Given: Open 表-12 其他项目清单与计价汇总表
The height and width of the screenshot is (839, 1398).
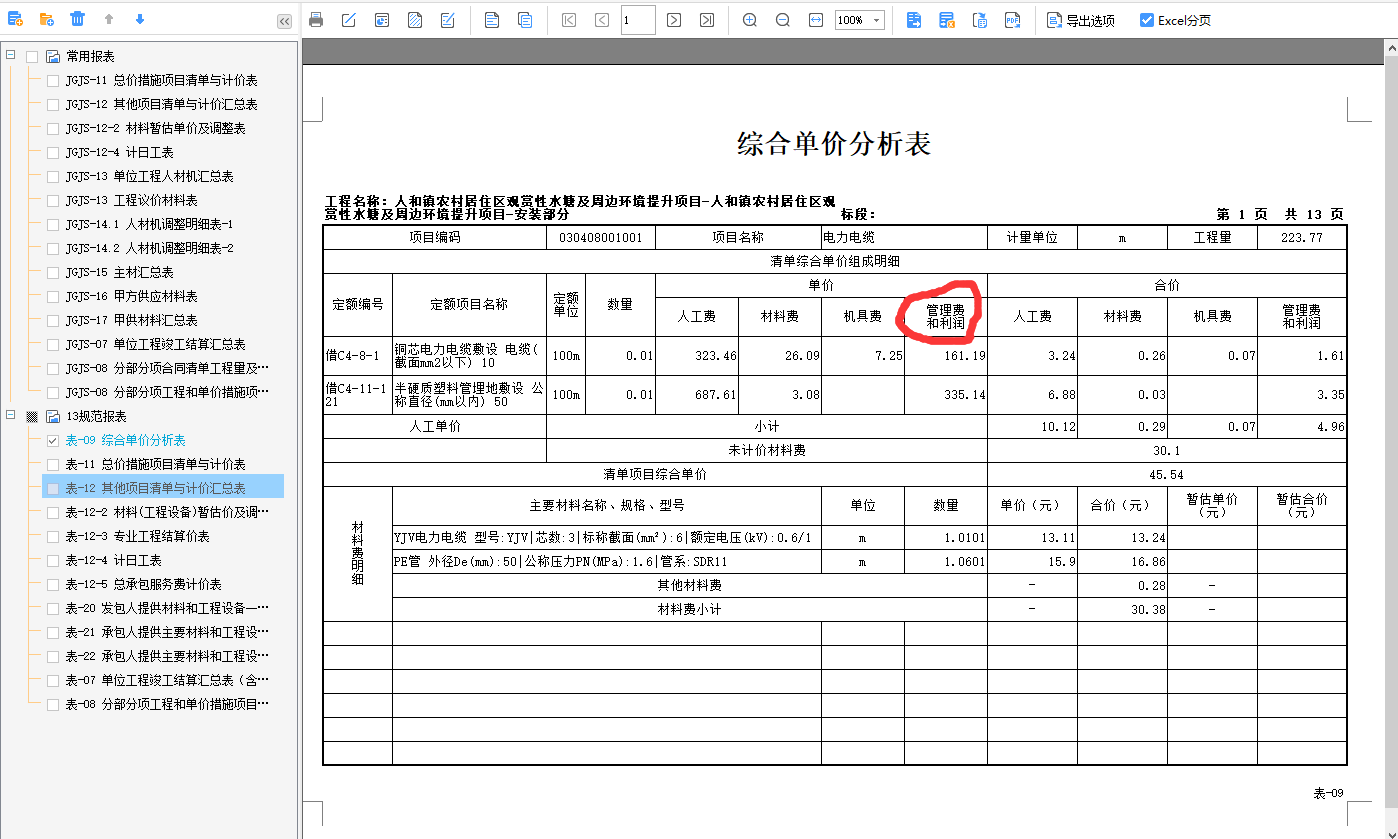Looking at the screenshot, I should click(155, 488).
